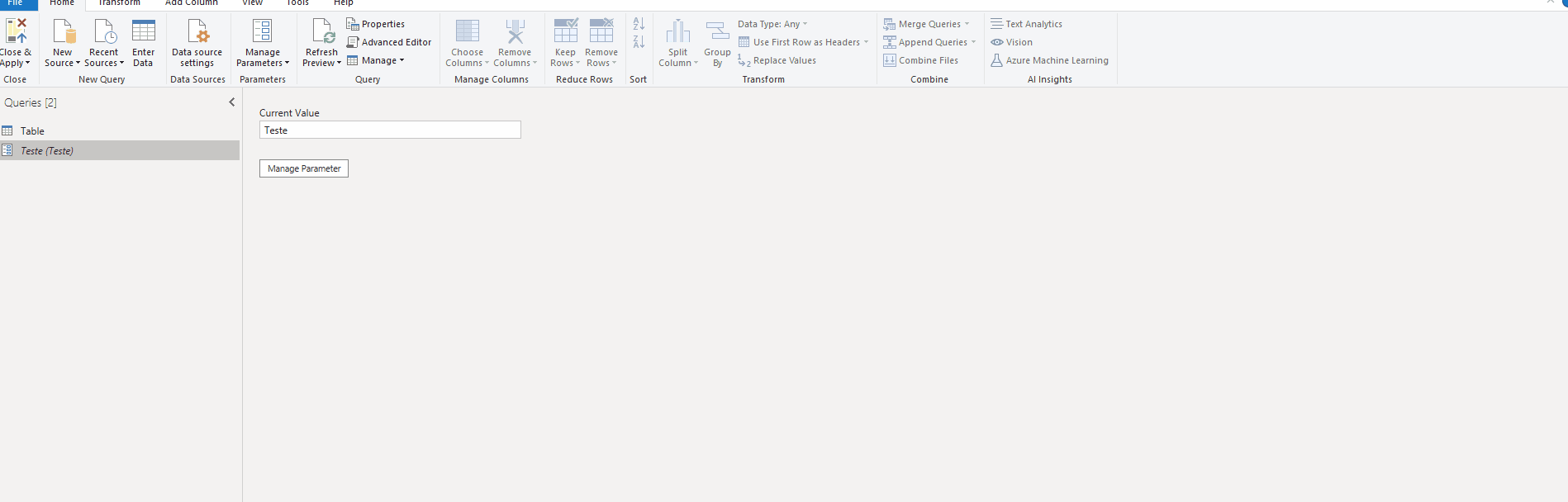Open the Add Column tab

tap(191, 3)
